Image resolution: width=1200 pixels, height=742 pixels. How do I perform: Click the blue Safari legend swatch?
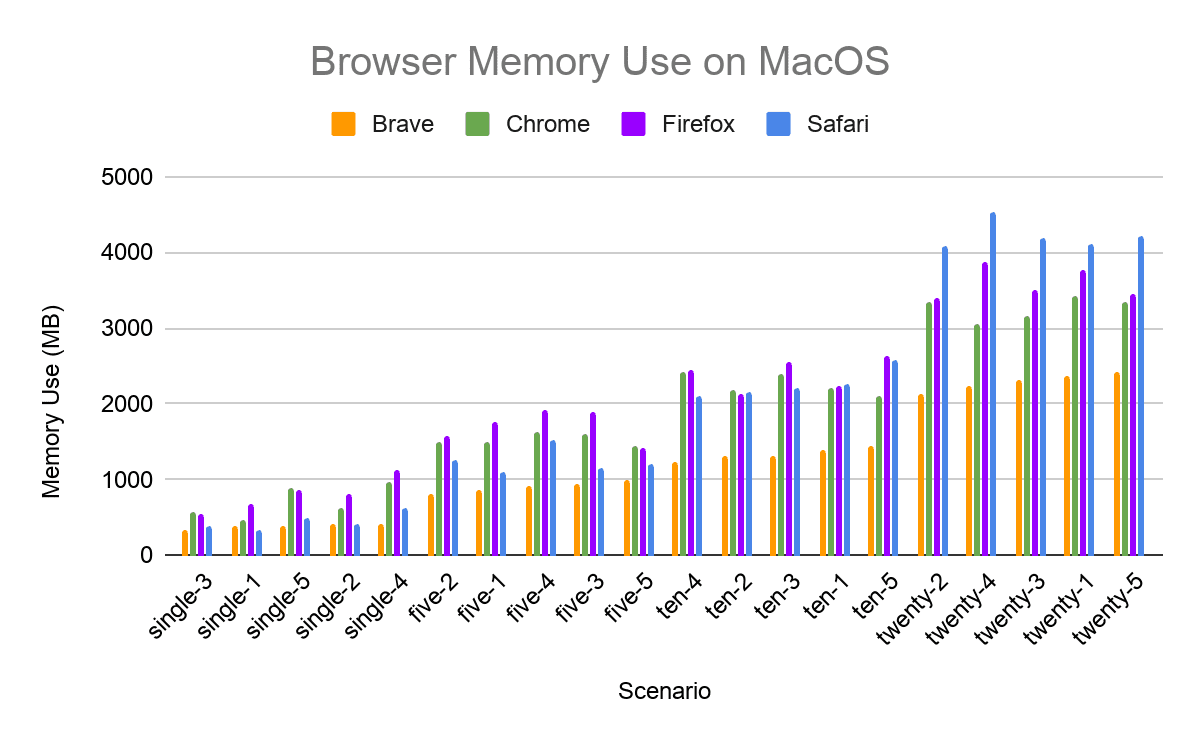point(778,124)
